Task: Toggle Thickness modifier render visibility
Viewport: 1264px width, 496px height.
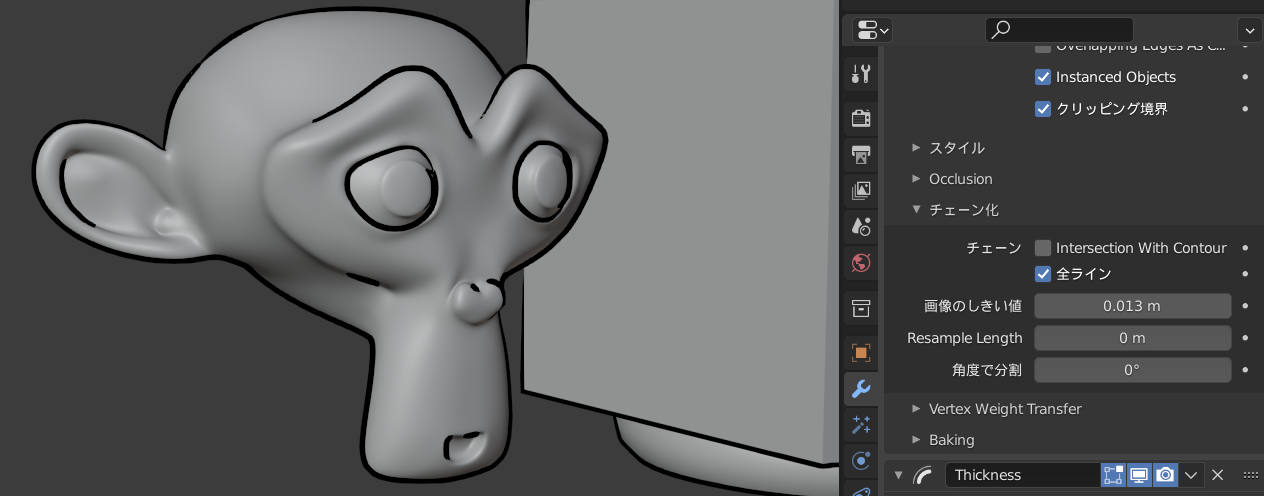Action: click(1165, 475)
